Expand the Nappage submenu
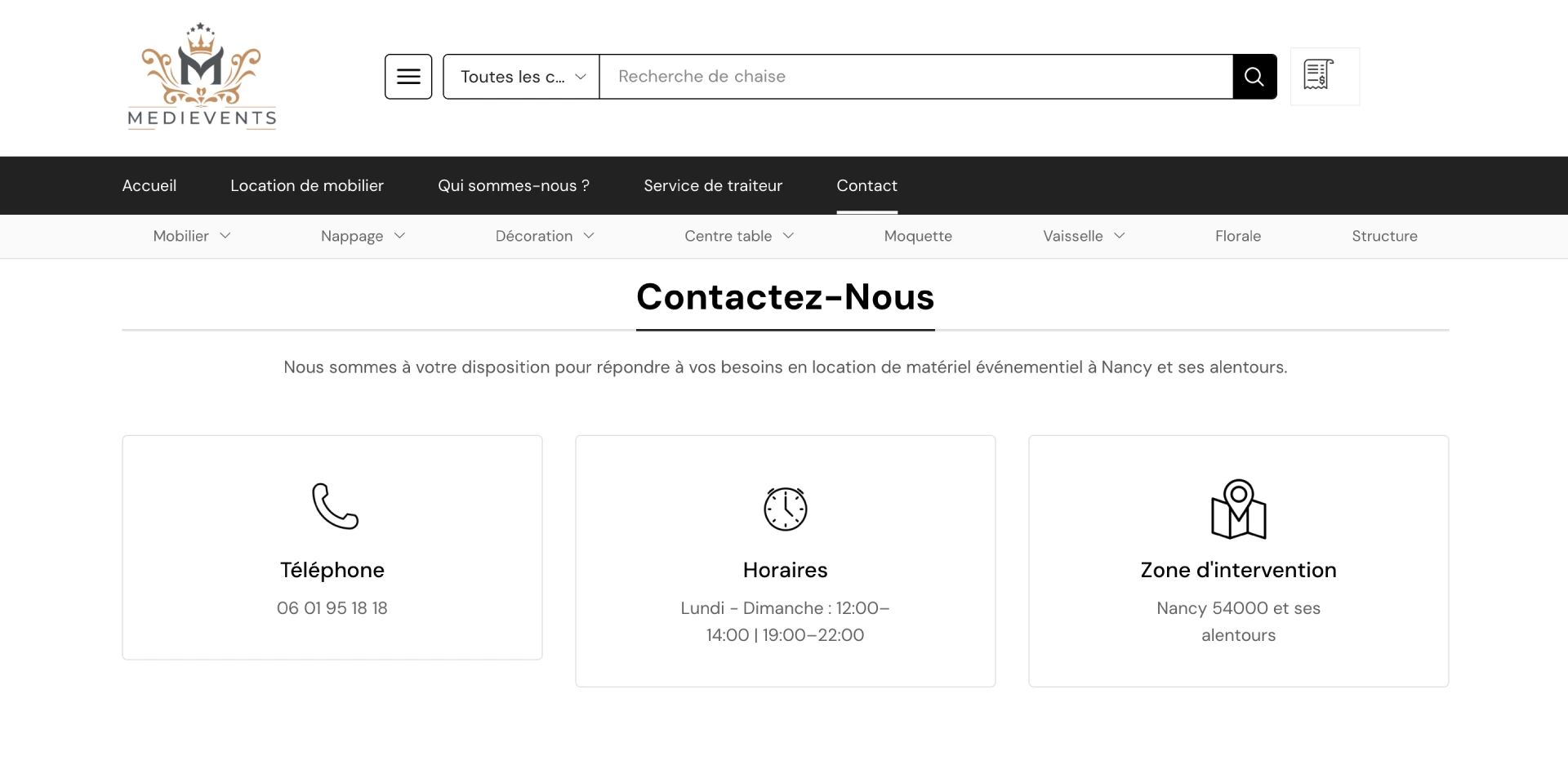This screenshot has width=1568, height=765. [x=363, y=236]
